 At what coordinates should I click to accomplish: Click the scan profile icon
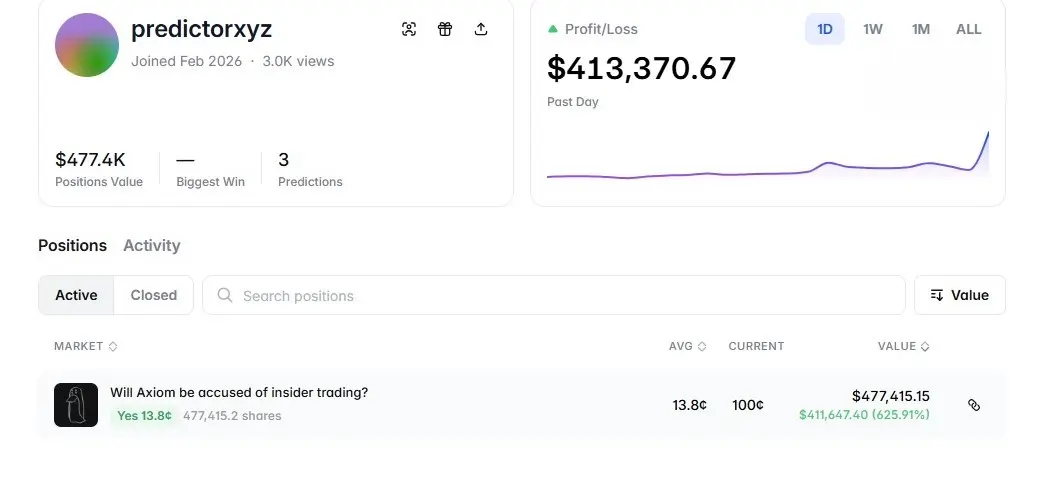click(409, 29)
